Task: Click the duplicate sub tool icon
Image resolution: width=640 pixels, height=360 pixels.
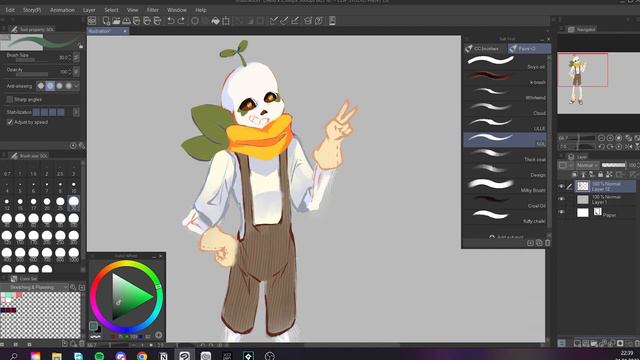Action: pos(539,243)
